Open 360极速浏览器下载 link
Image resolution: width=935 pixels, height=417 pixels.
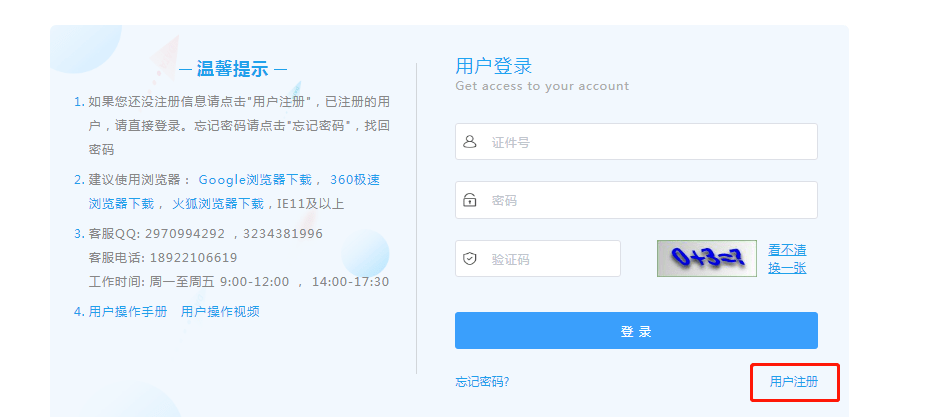[234, 191]
